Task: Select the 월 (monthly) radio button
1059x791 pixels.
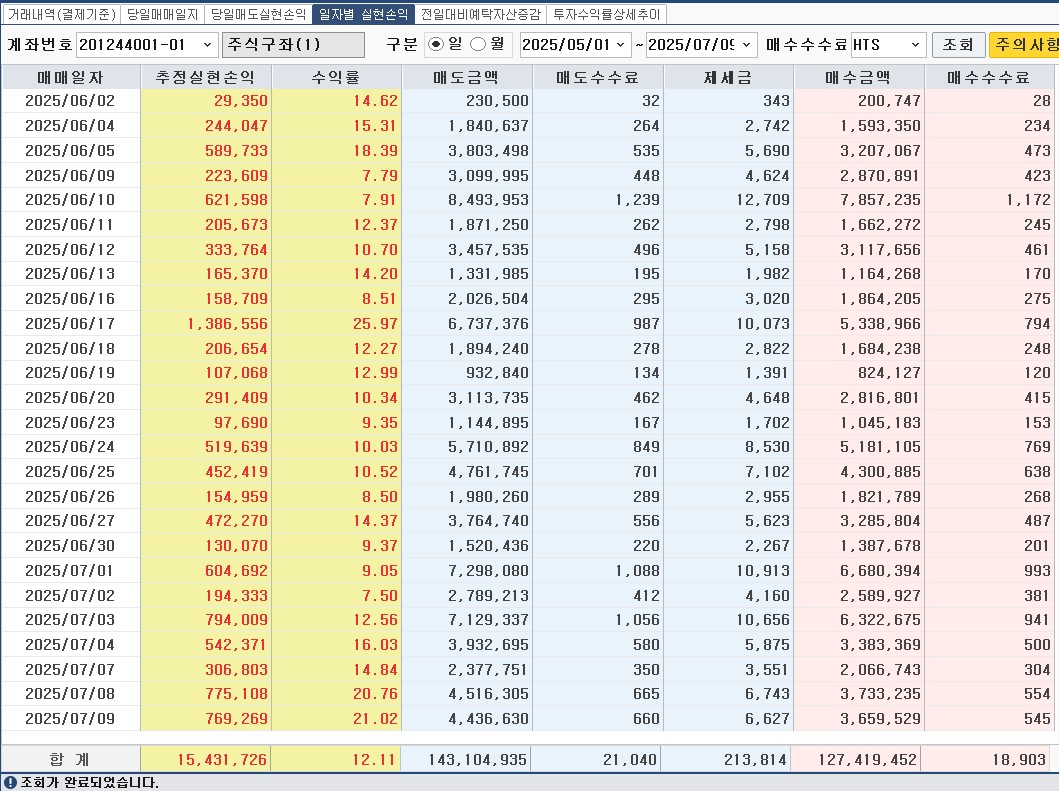Action: tap(478, 45)
